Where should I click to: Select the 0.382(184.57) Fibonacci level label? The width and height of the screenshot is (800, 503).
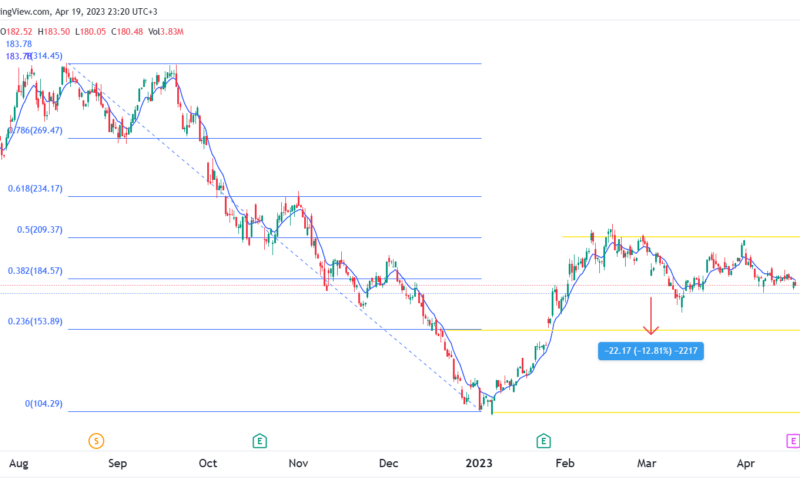click(35, 271)
